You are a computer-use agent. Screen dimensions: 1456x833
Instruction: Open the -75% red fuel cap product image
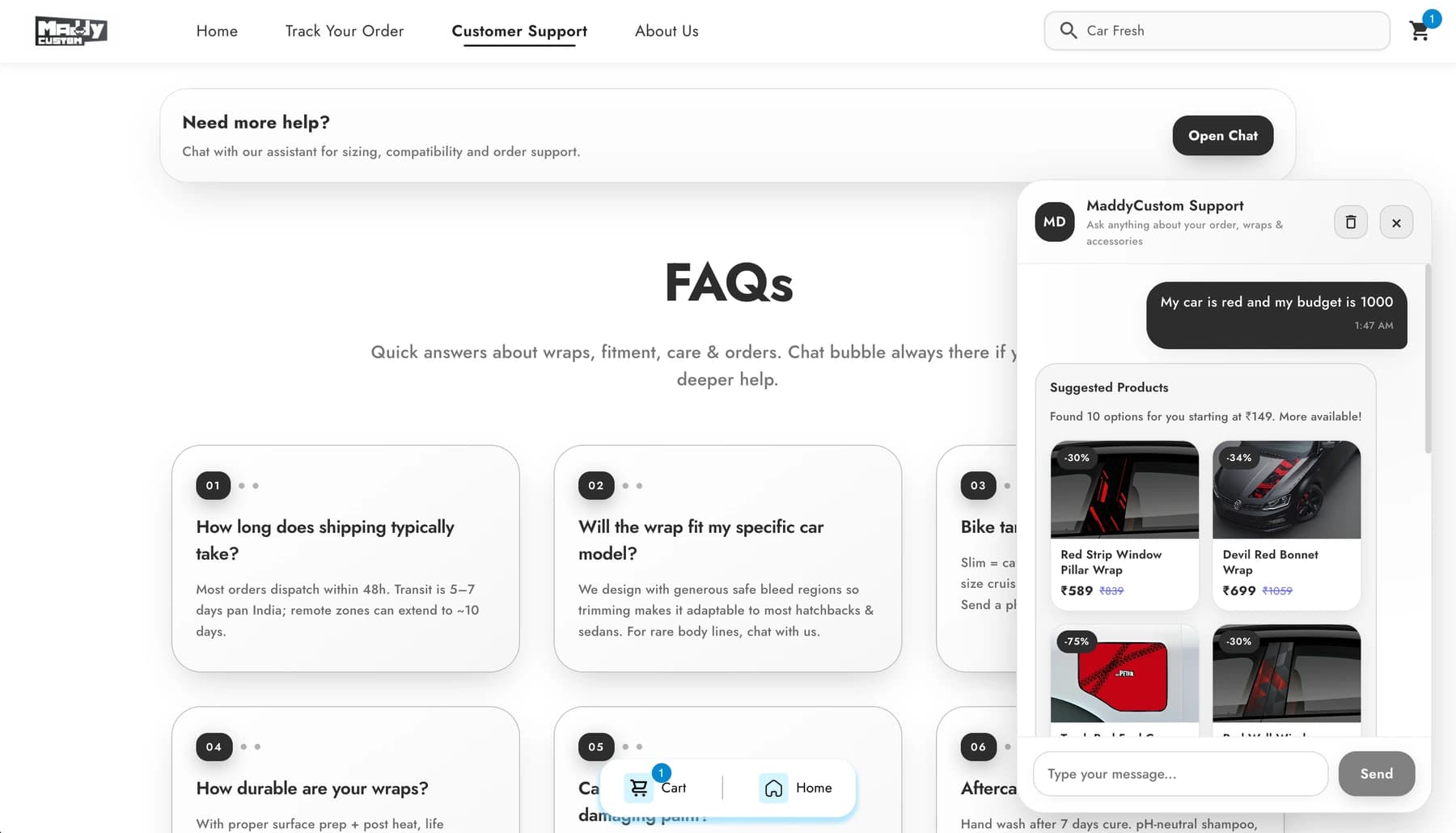(1124, 673)
